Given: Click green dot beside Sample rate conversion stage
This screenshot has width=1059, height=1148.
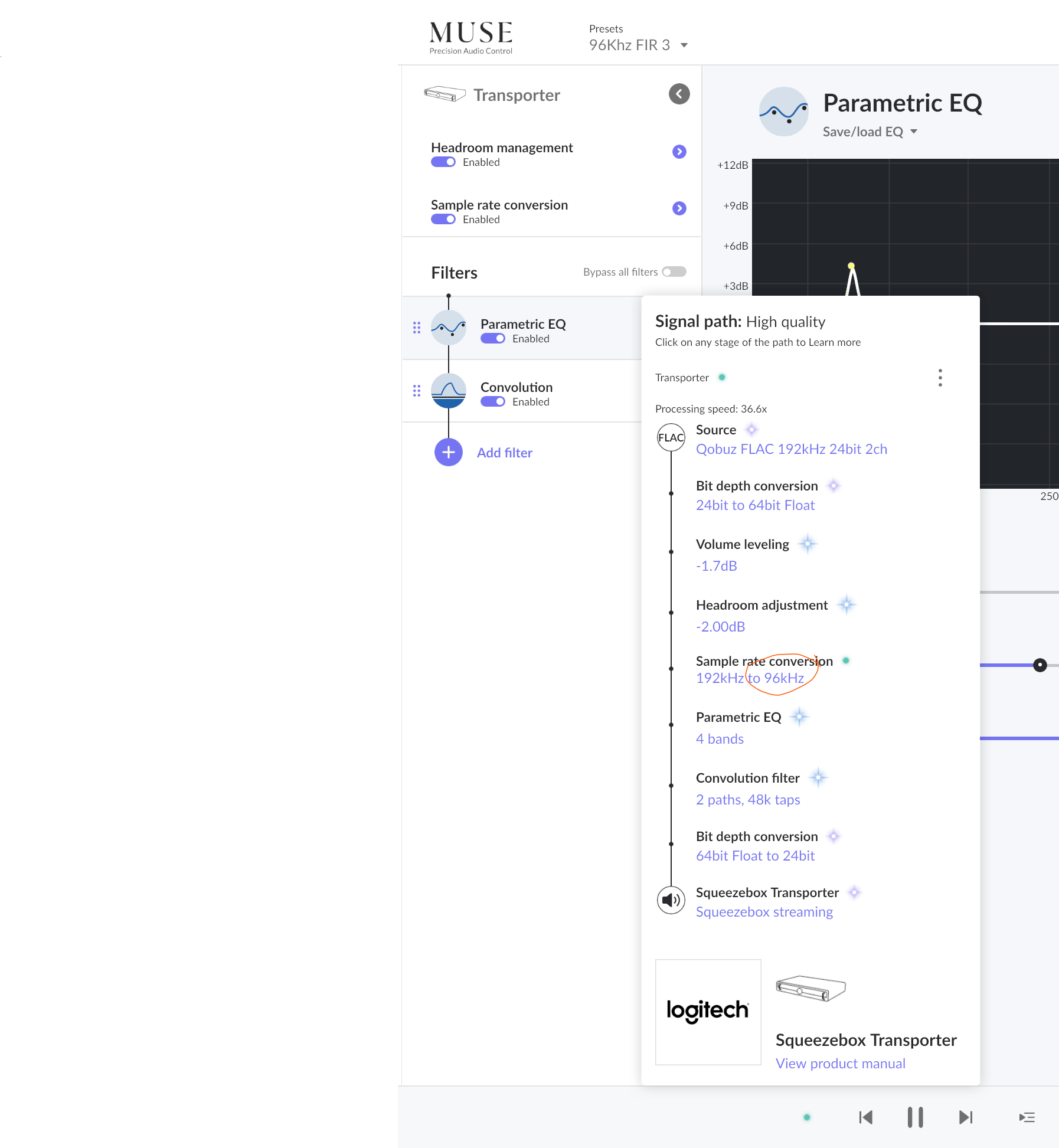Looking at the screenshot, I should click(846, 661).
